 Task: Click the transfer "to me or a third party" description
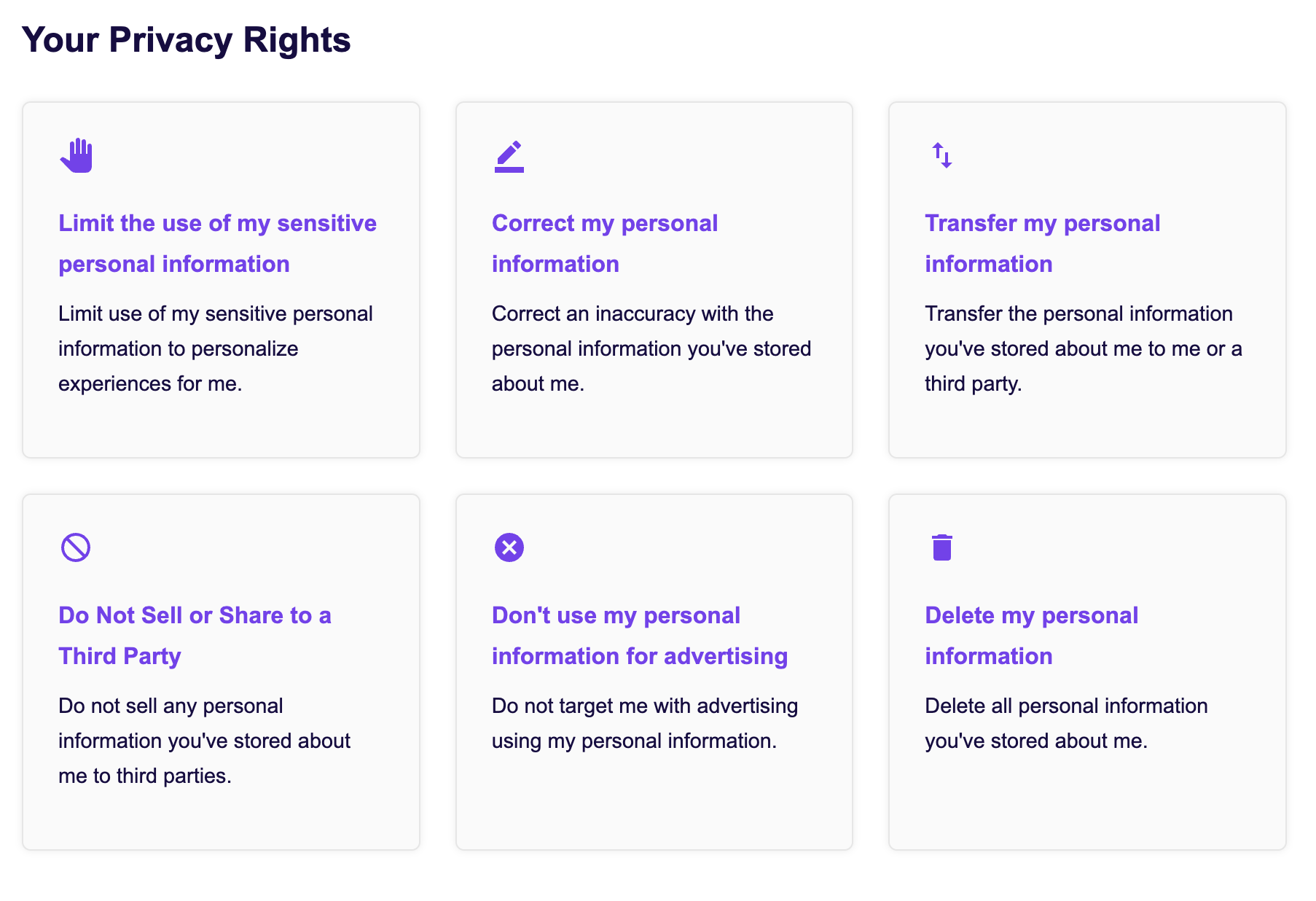pyautogui.click(x=1084, y=348)
